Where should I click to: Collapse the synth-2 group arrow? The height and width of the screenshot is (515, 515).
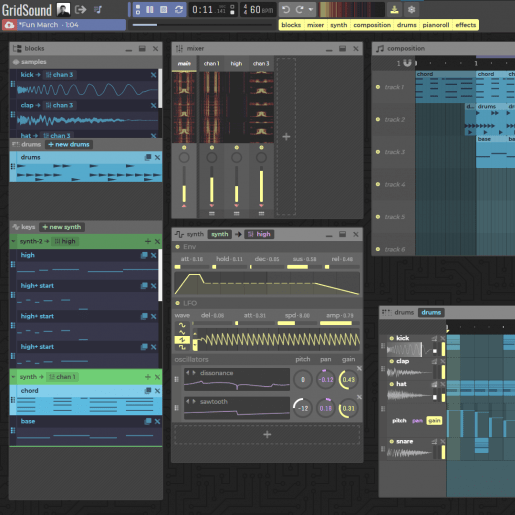[13, 241]
